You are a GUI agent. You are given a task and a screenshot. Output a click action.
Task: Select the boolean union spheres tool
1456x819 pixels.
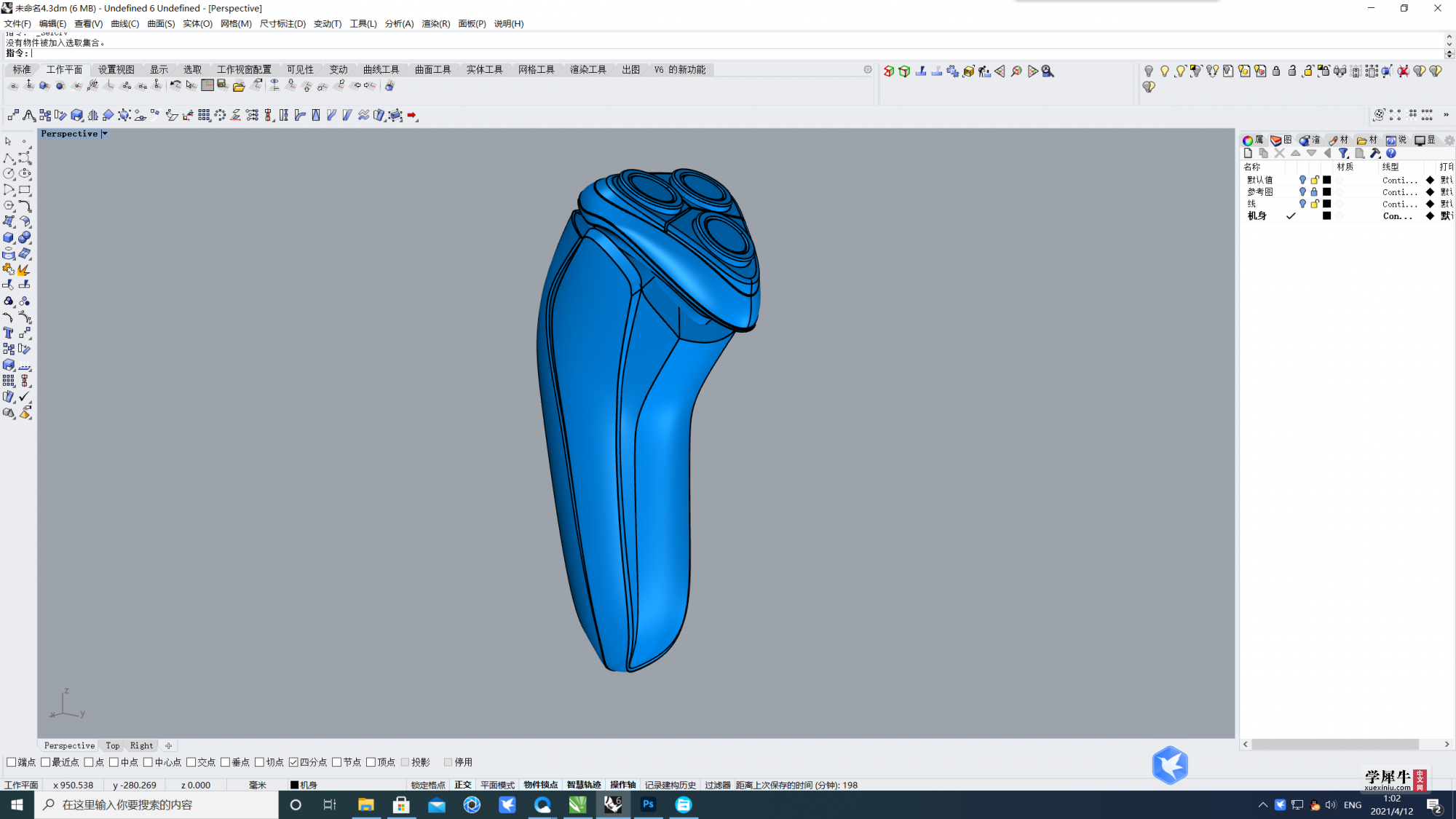25,238
